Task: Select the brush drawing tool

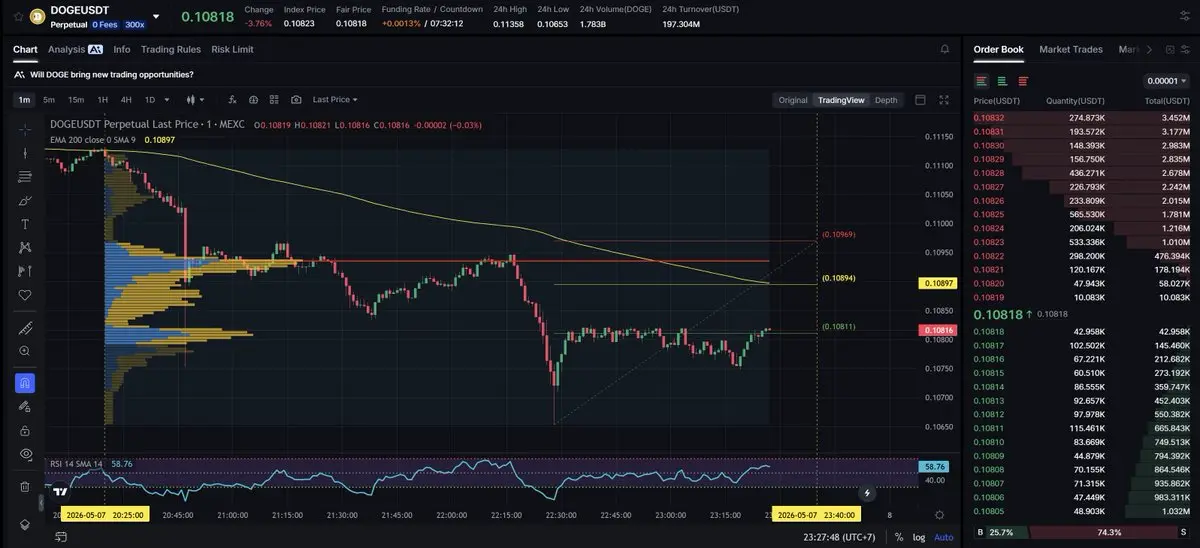Action: click(x=26, y=200)
